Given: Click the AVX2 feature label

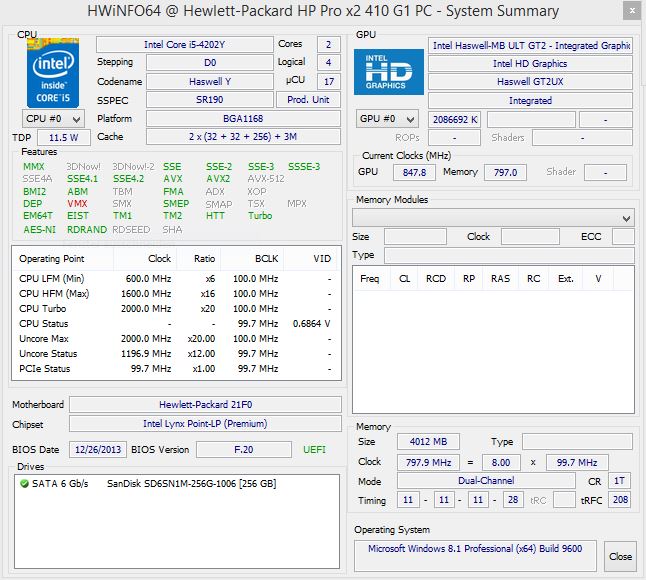Looking at the screenshot, I should 218,179.
